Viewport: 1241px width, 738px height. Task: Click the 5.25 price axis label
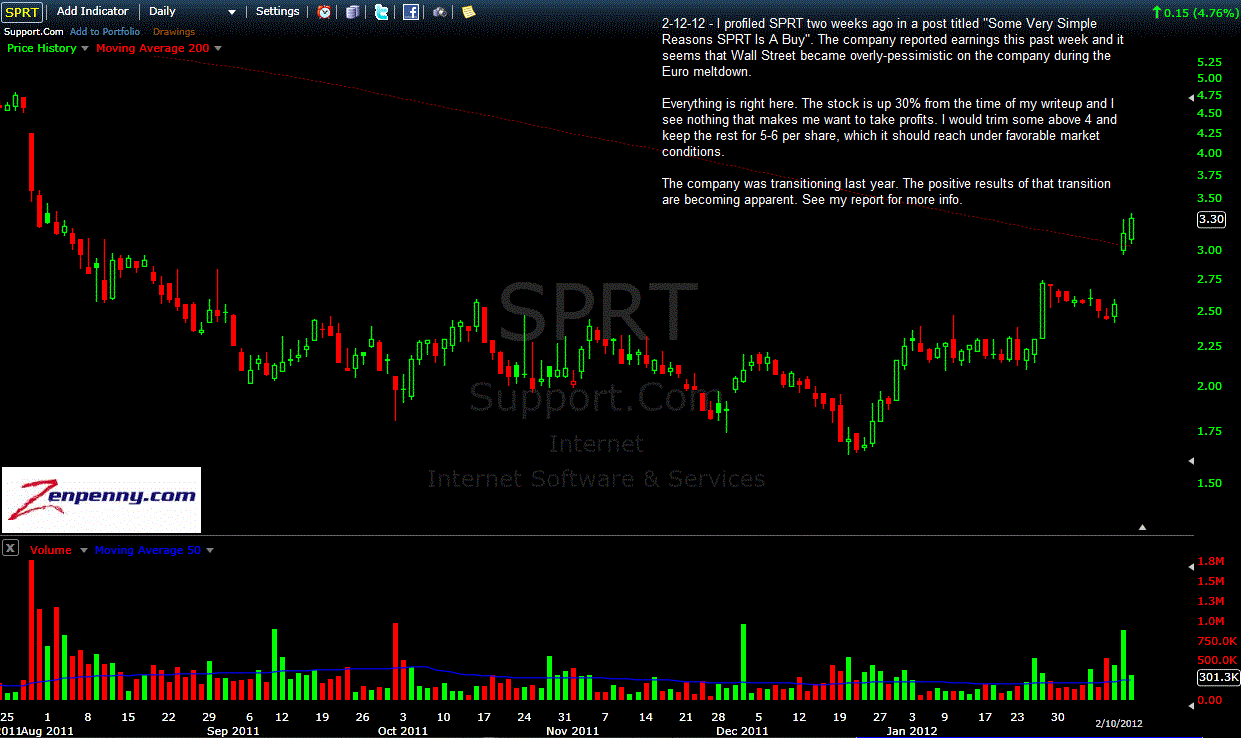(1209, 62)
